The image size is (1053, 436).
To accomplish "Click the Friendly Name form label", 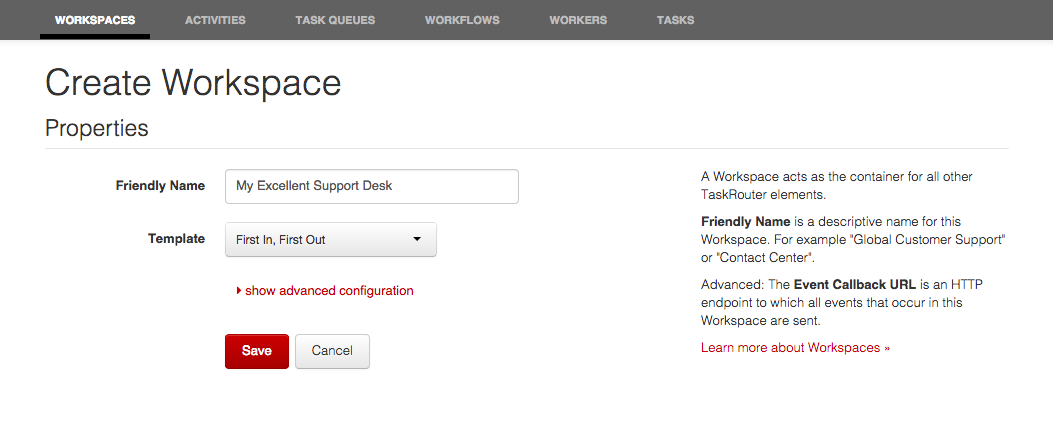I will [160, 186].
